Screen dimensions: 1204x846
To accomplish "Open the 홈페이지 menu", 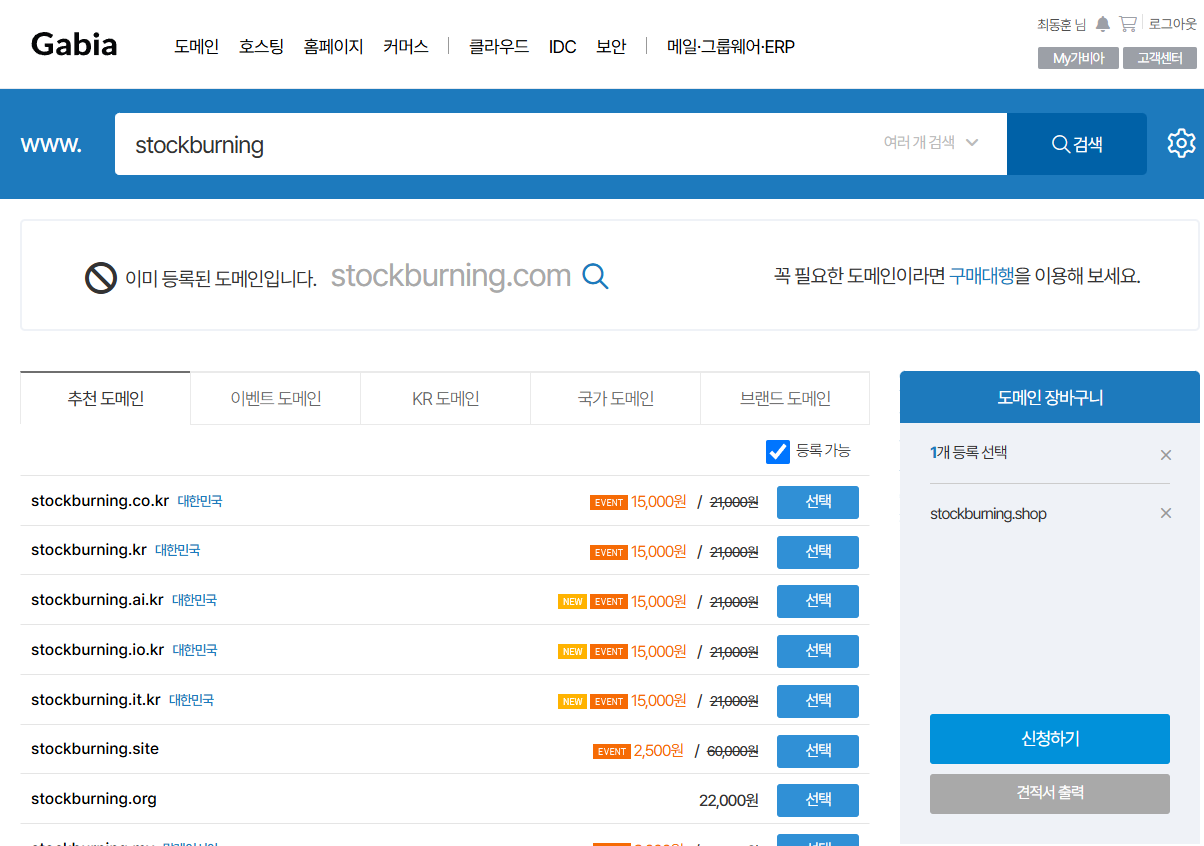I will tap(333, 46).
